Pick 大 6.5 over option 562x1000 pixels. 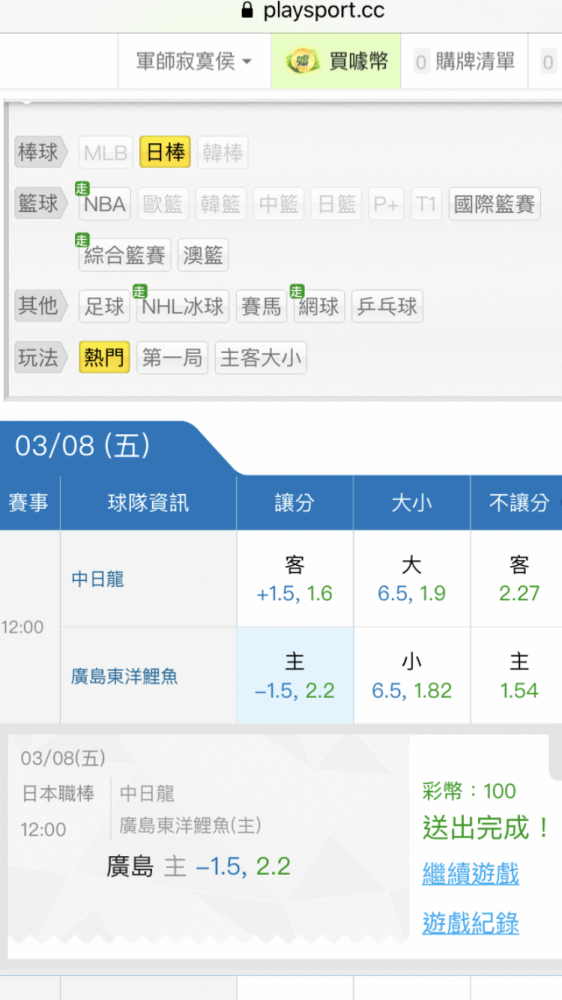pyautogui.click(x=411, y=578)
